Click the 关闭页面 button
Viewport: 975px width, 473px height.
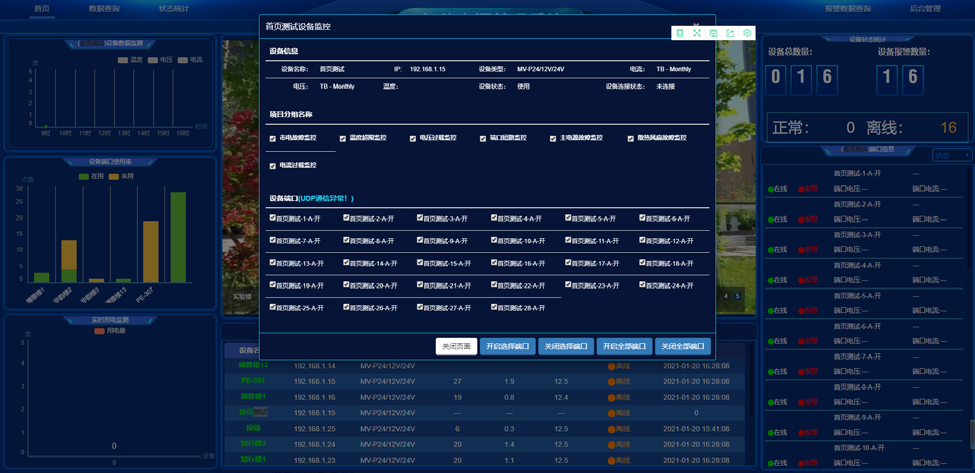(x=456, y=347)
